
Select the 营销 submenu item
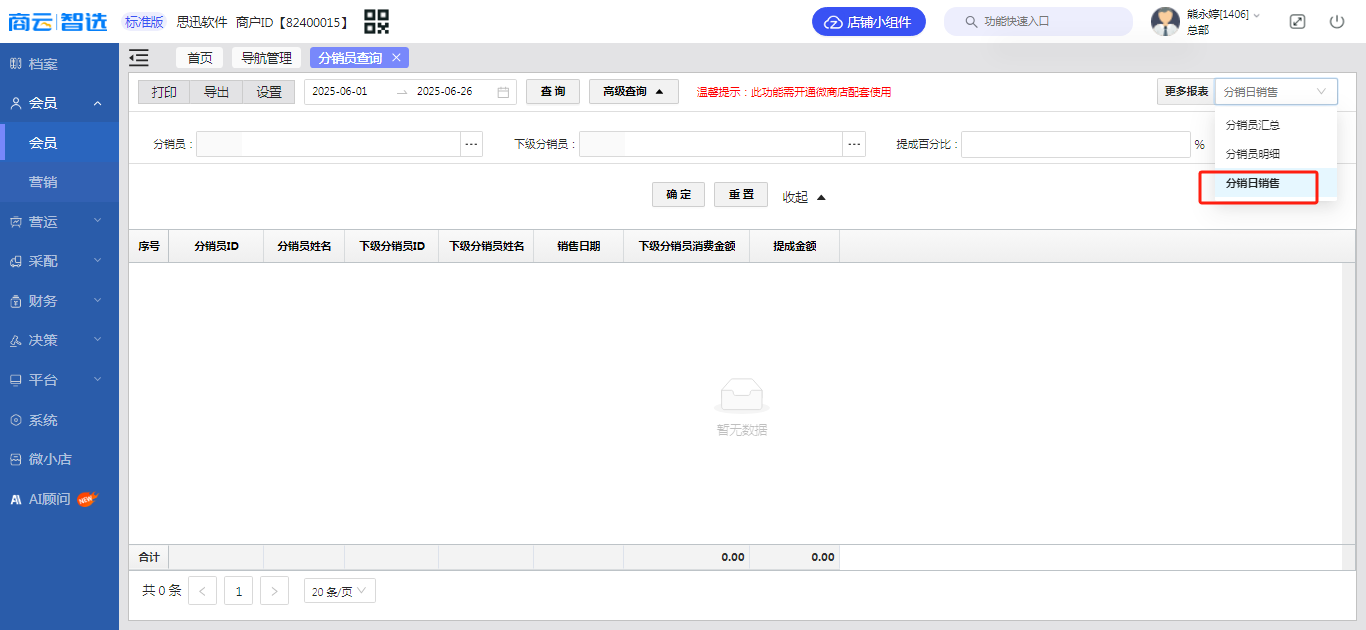coord(59,182)
